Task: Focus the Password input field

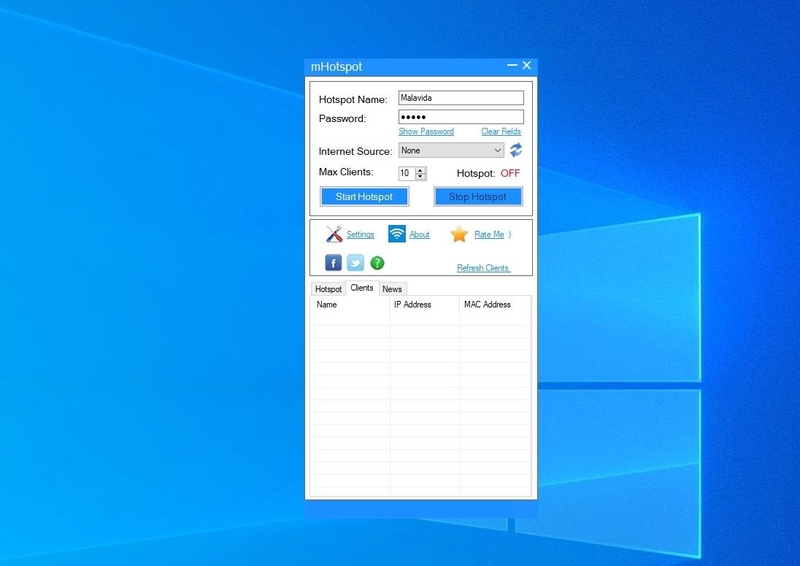Action: click(461, 117)
